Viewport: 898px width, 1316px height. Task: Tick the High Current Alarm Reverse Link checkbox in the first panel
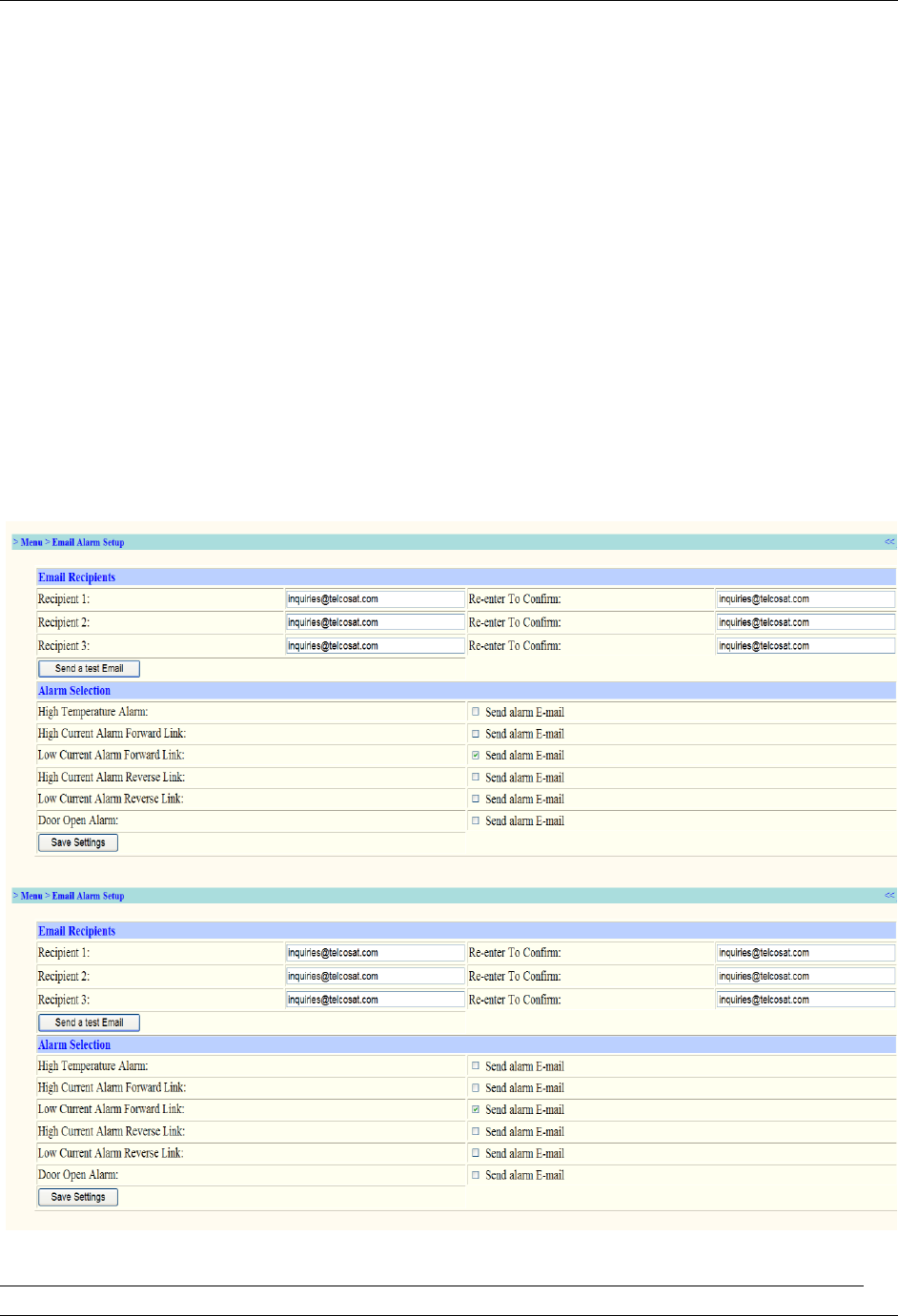point(476,777)
